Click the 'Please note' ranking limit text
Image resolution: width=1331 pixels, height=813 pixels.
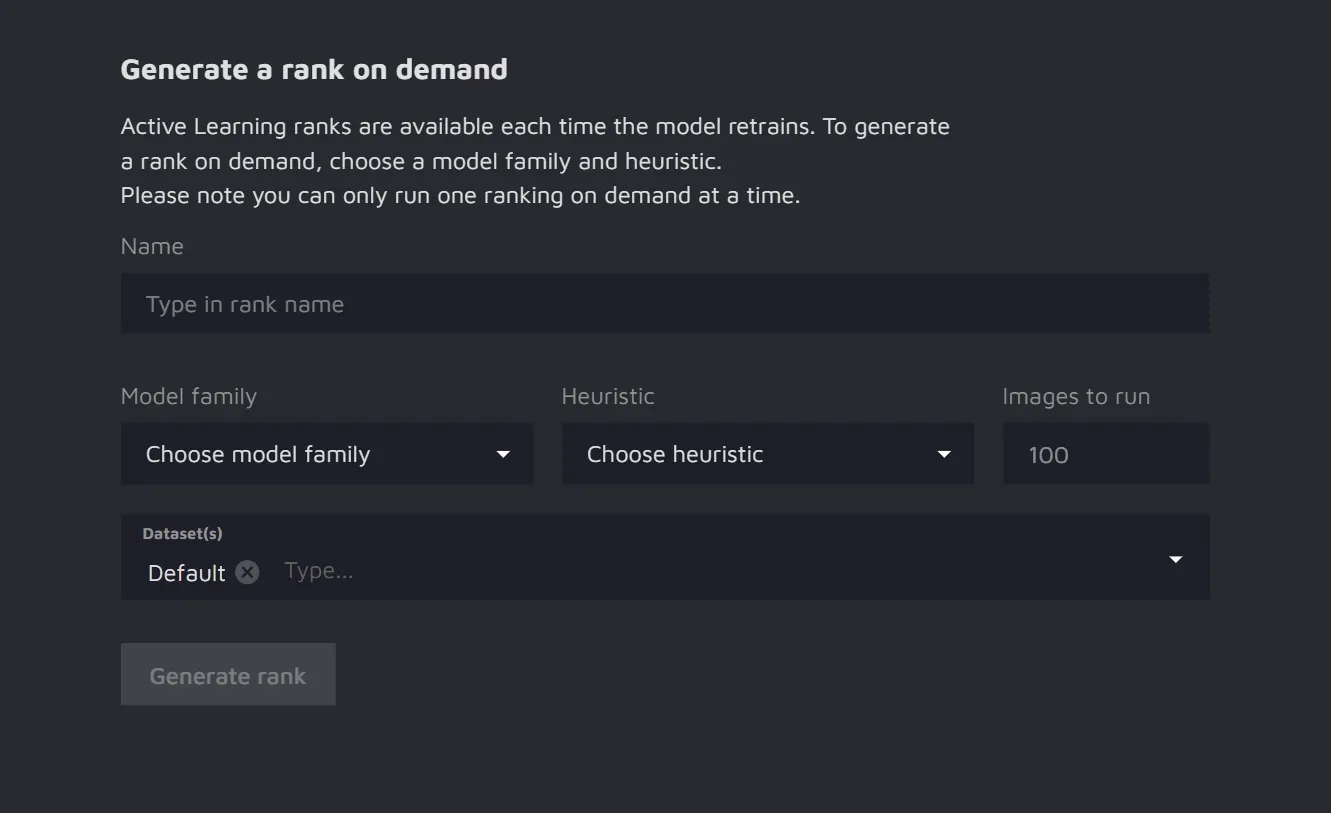[460, 196]
